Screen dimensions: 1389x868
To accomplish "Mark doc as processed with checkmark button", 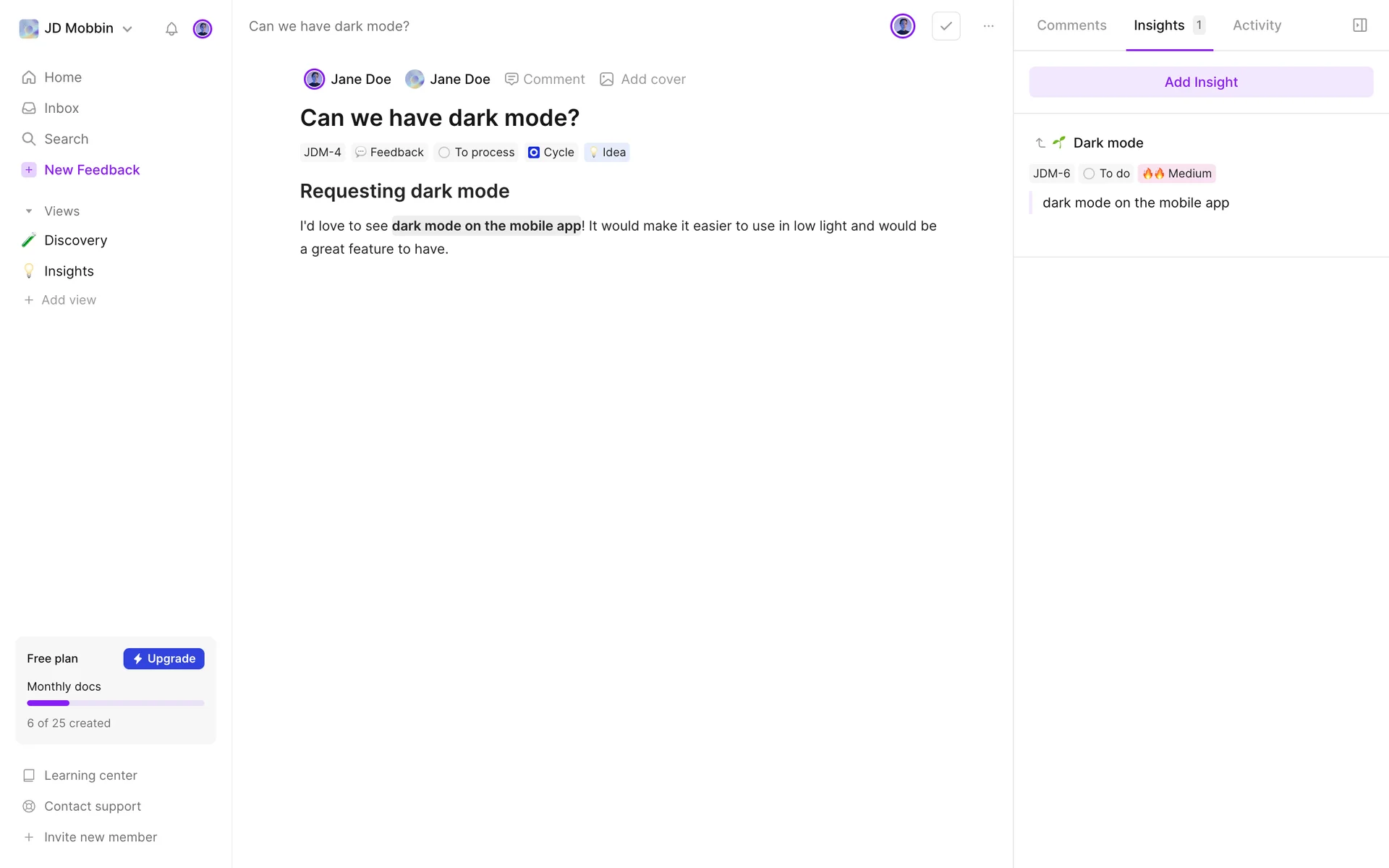I will [946, 26].
